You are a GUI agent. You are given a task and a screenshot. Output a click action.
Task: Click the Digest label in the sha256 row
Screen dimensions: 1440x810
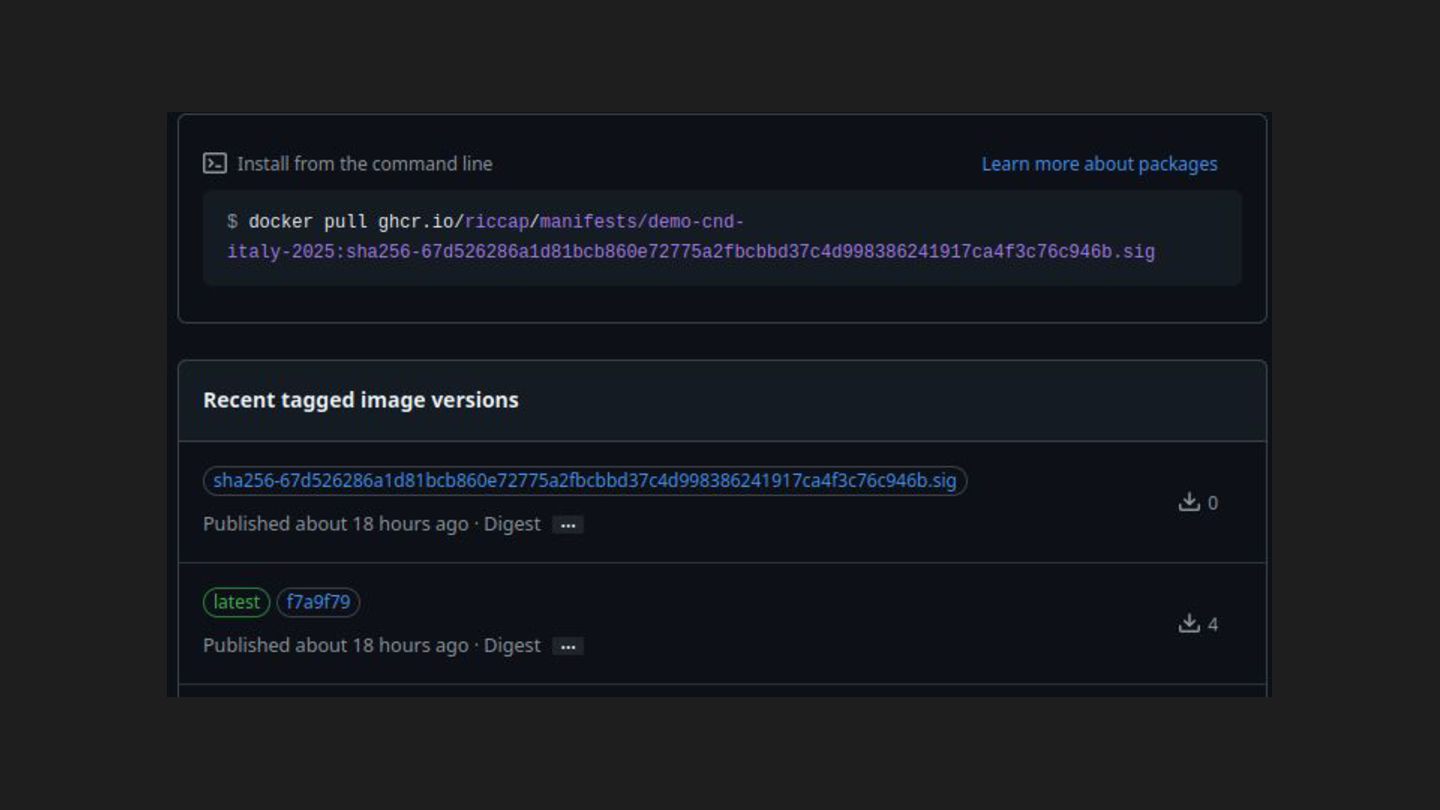512,524
